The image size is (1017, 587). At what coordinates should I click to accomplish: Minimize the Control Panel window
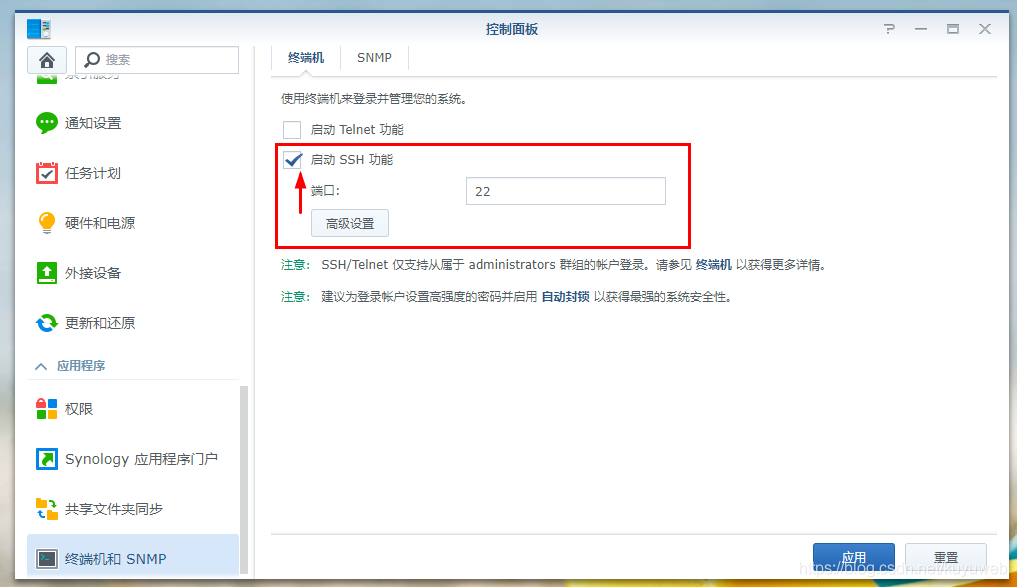(921, 29)
